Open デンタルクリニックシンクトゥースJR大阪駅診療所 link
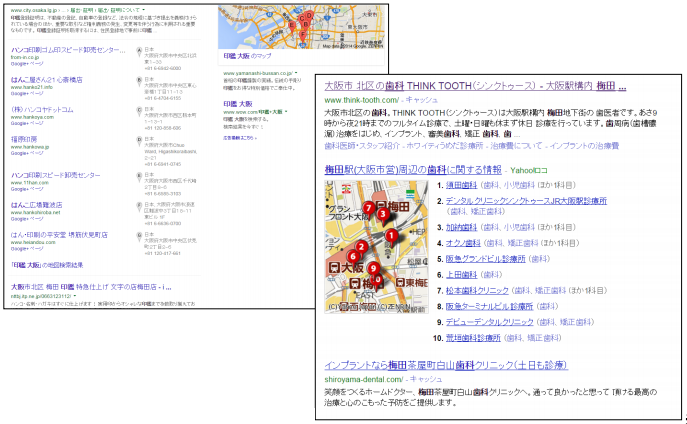Image resolution: width=687 pixels, height=424 pixels. pos(526,201)
